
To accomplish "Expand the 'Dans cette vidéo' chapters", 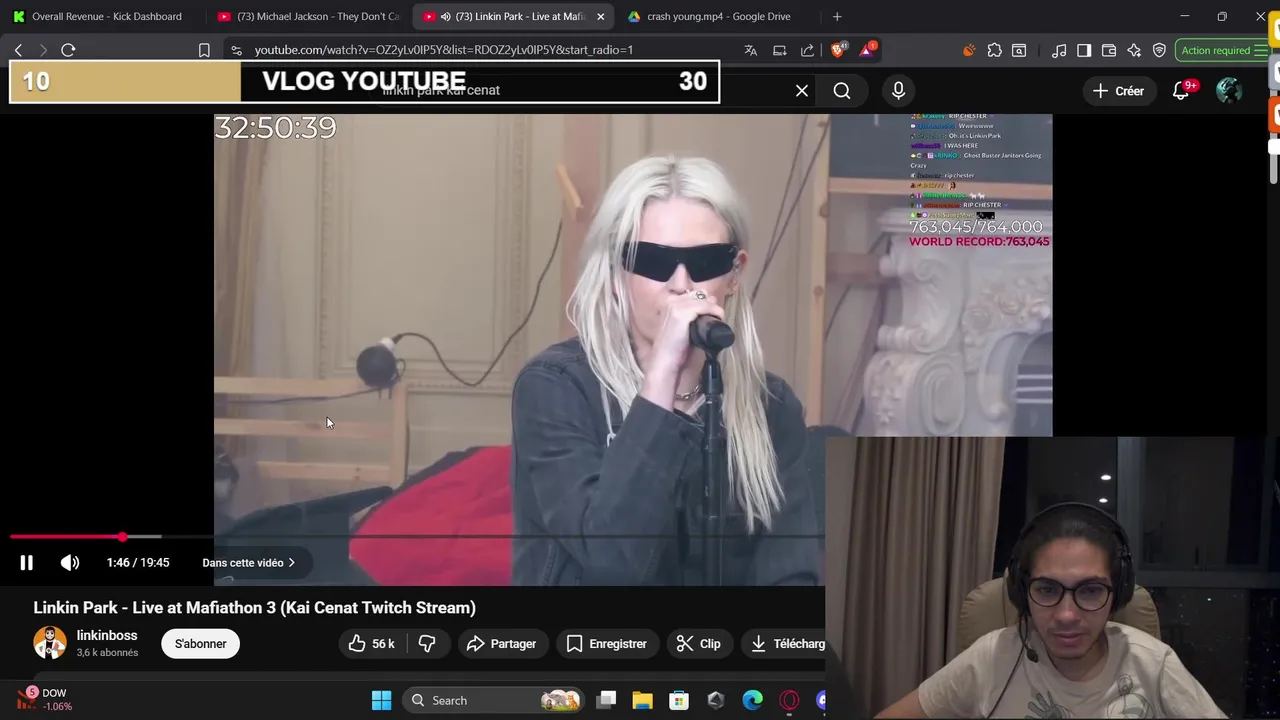I will pyautogui.click(x=249, y=563).
